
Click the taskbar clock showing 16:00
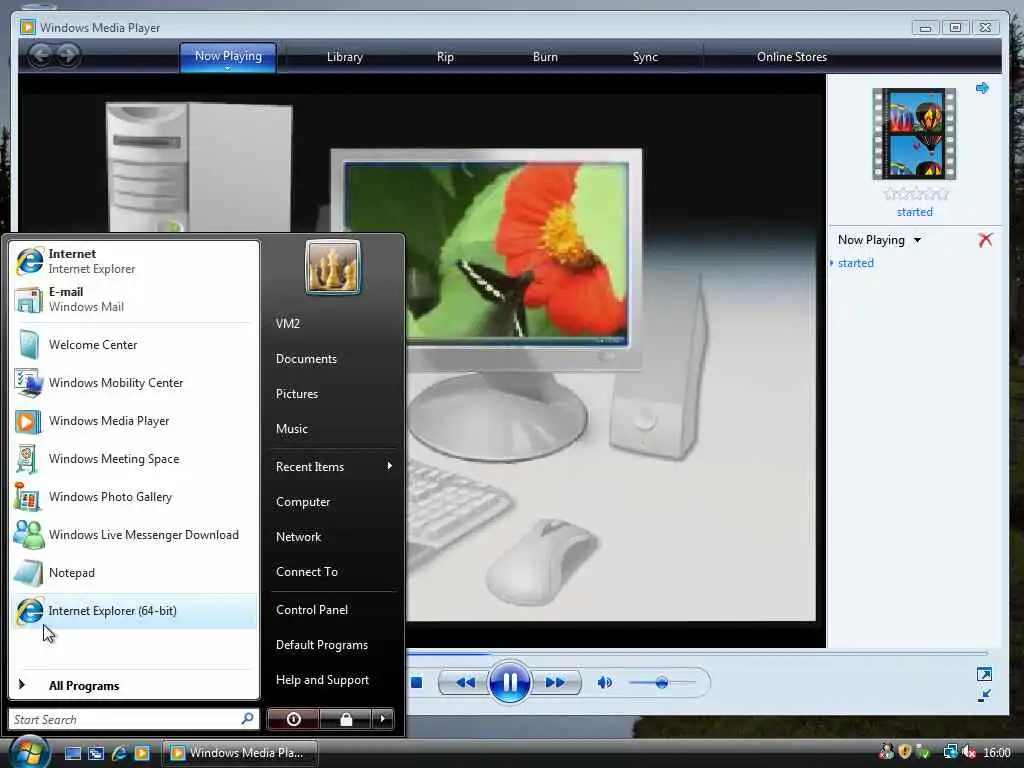pyautogui.click(x=997, y=753)
